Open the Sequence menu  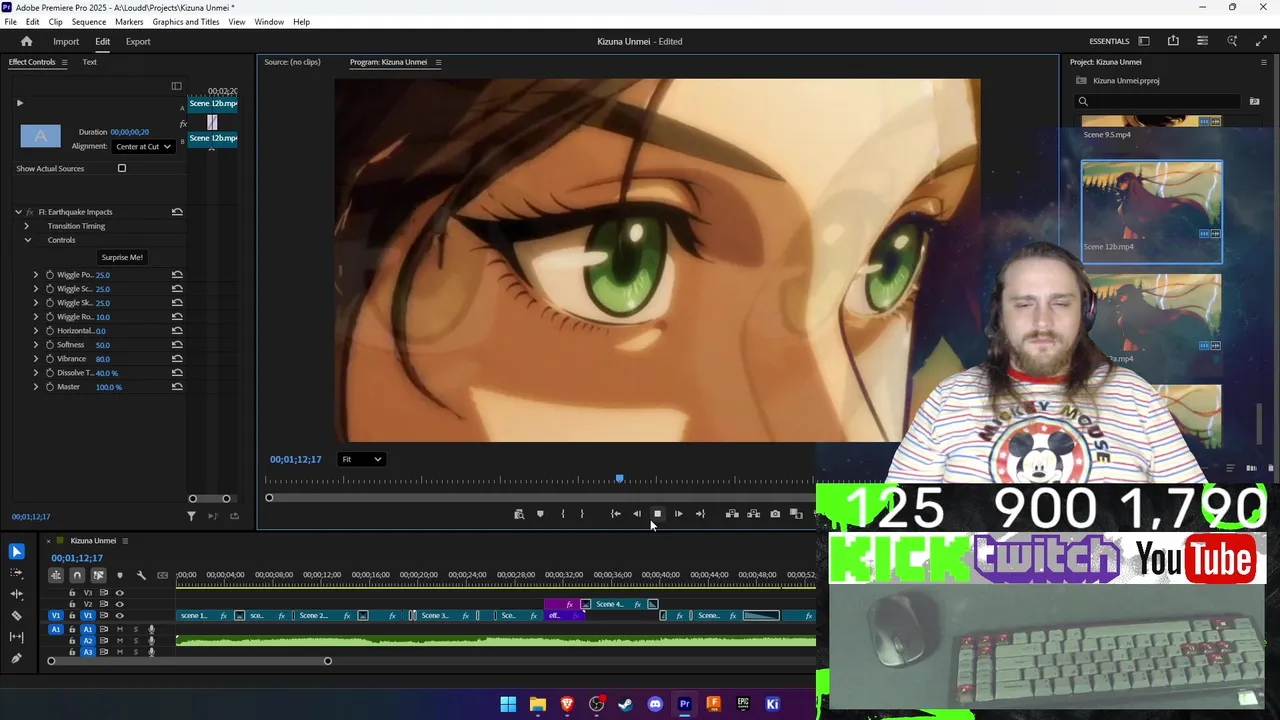(89, 22)
